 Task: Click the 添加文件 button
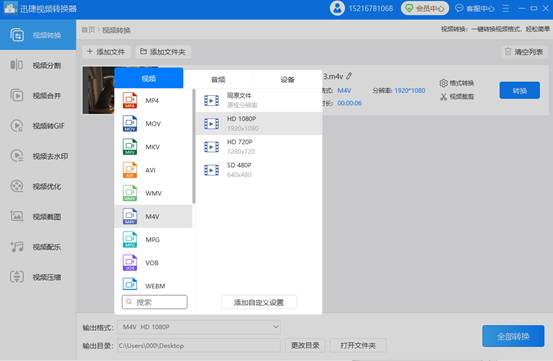click(x=106, y=52)
